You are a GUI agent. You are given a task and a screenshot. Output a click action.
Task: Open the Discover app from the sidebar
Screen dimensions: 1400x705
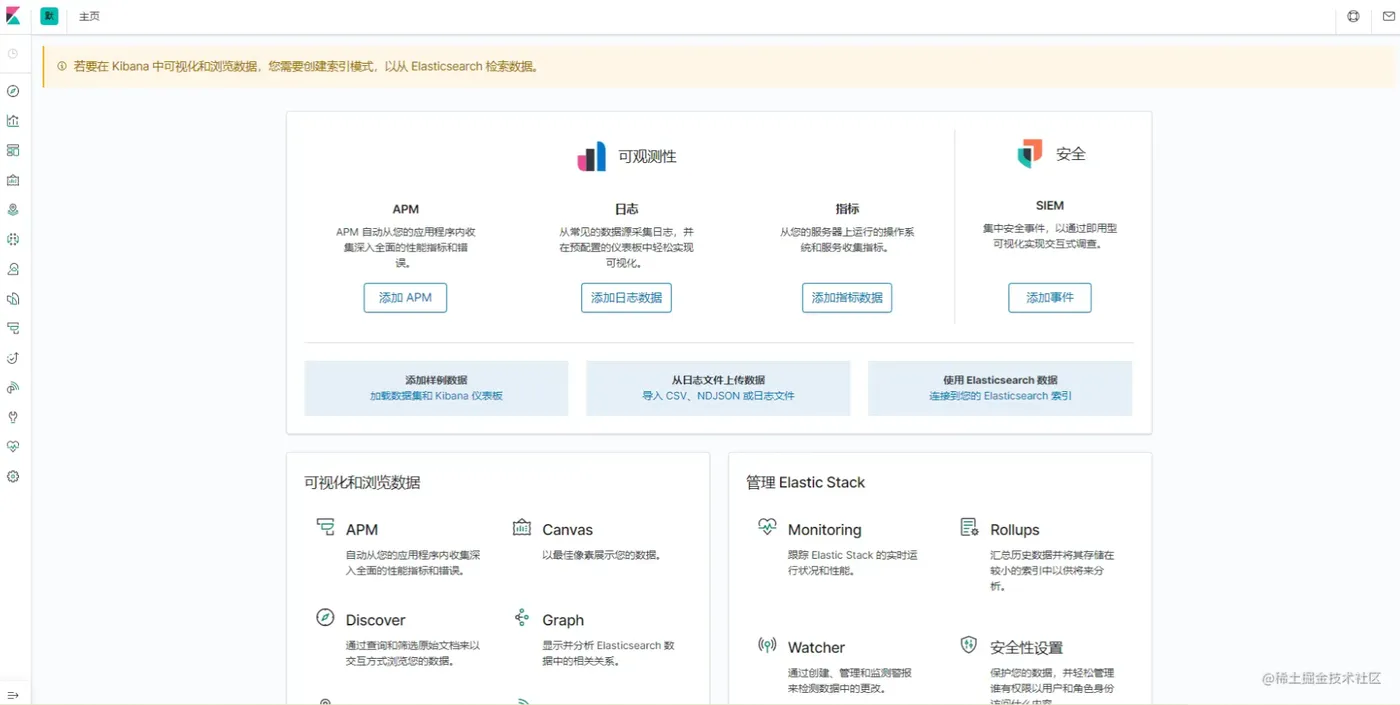tap(13, 91)
